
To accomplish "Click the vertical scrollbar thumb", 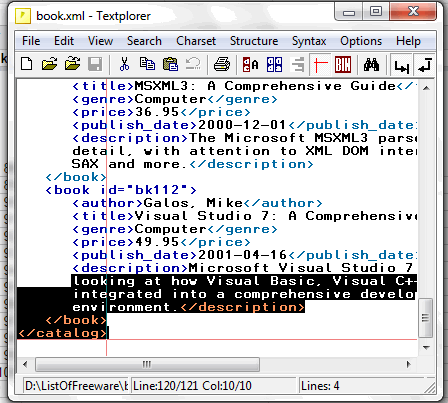I will coord(425,318).
